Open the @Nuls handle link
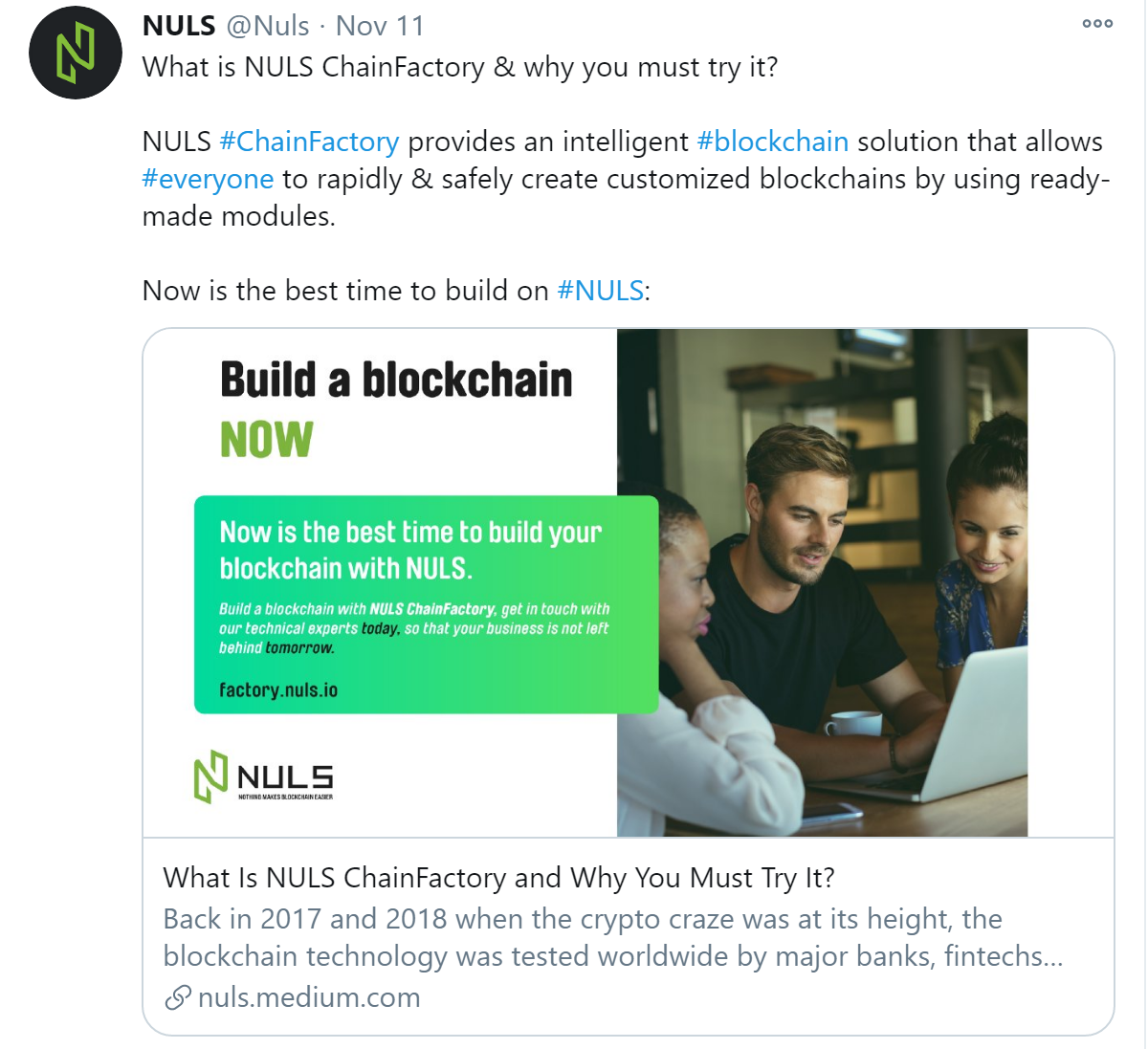This screenshot has height=1049, width=1148. tap(268, 26)
